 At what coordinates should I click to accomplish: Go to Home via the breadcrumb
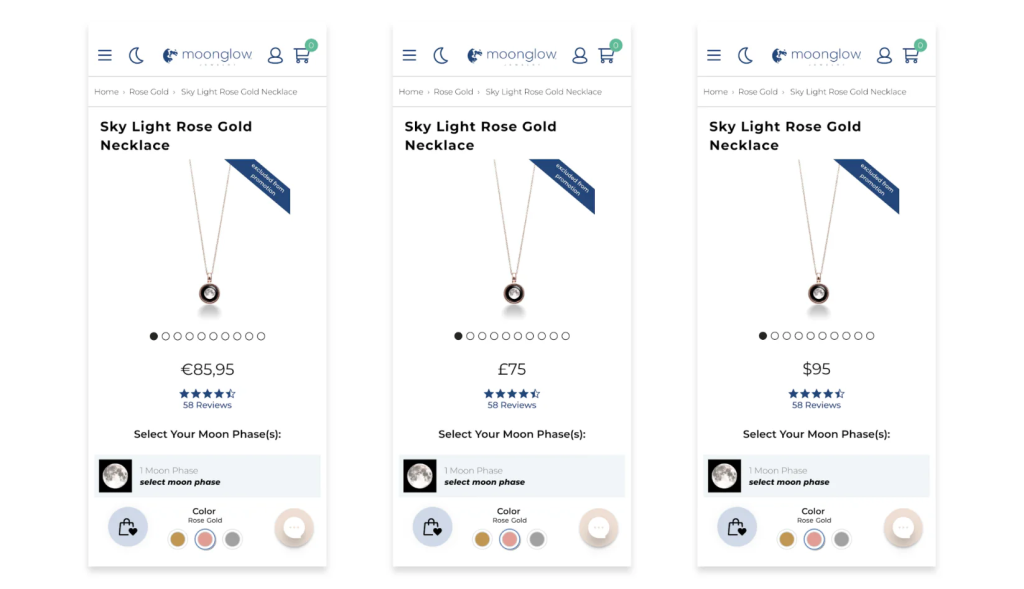106,91
